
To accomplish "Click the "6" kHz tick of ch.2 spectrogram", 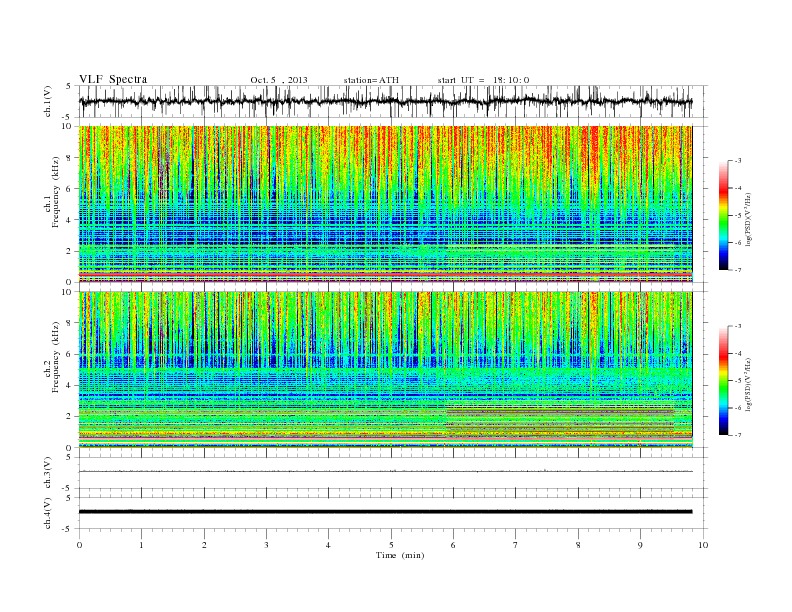I will (70, 354).
